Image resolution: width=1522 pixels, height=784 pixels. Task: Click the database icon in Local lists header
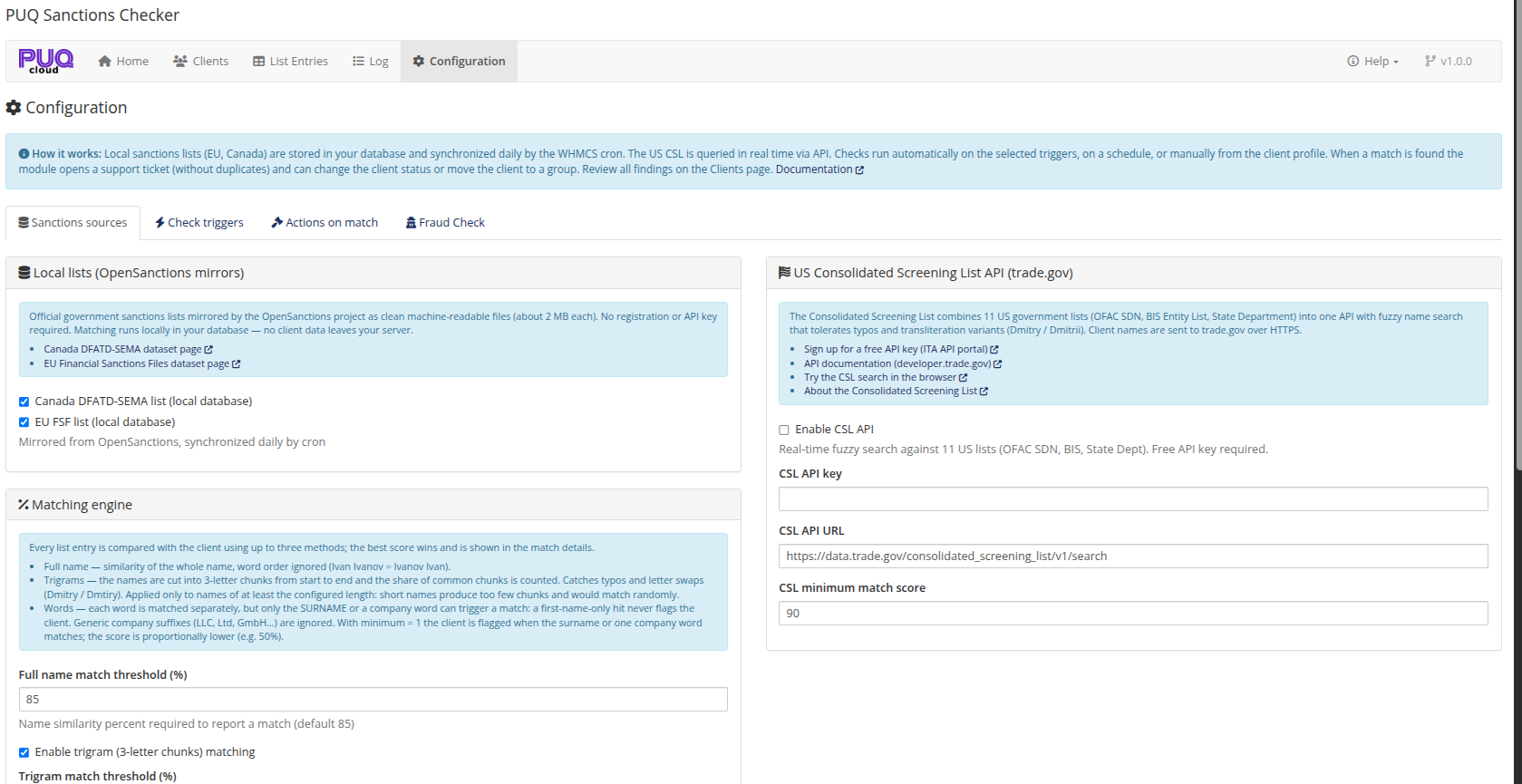24,273
